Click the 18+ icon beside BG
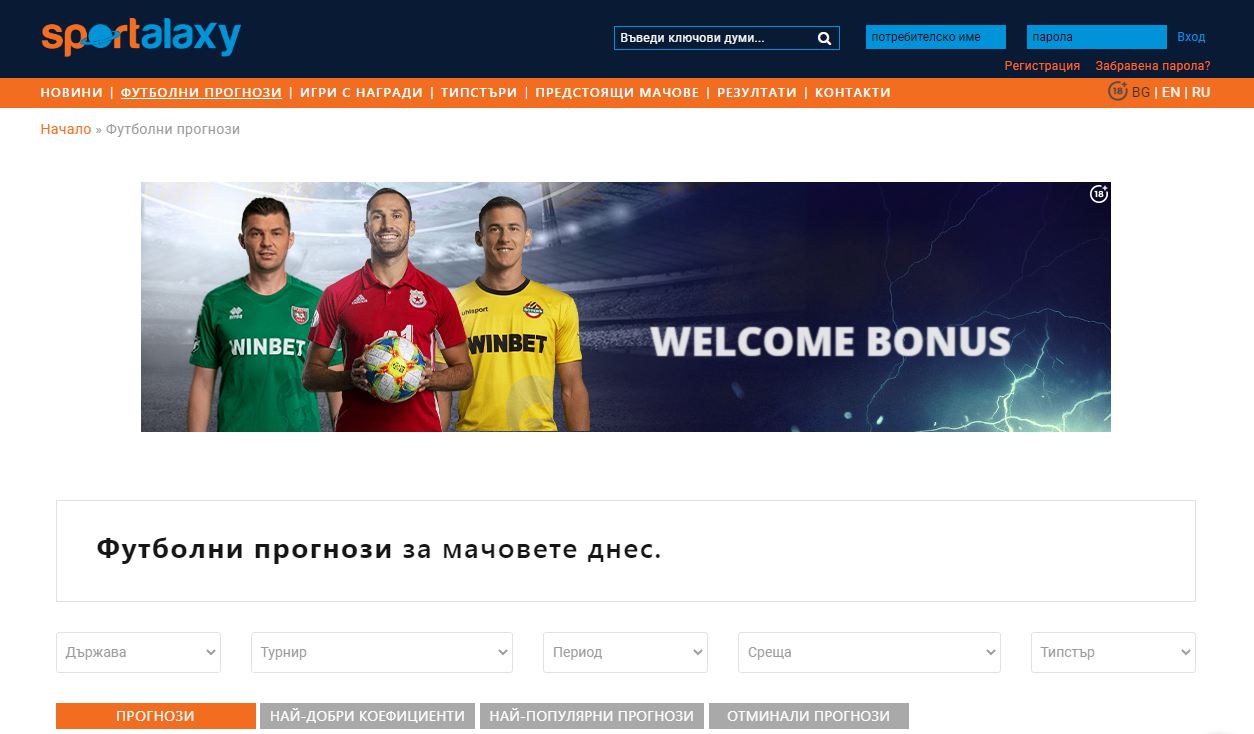Screen dimensions: 1254x734 (x=1118, y=91)
